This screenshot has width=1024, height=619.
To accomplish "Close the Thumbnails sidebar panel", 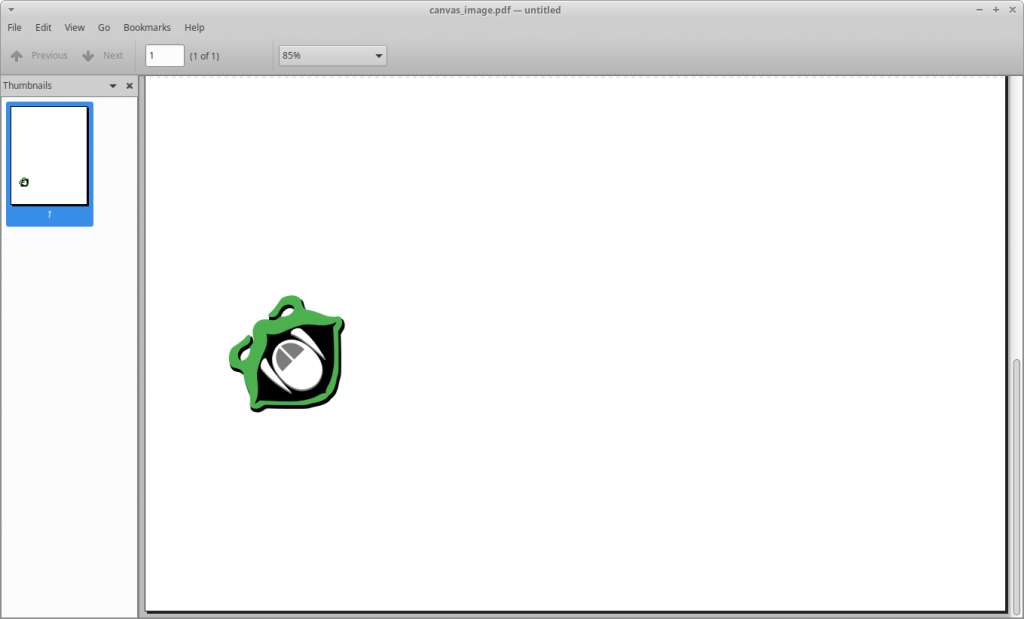I will [129, 86].
